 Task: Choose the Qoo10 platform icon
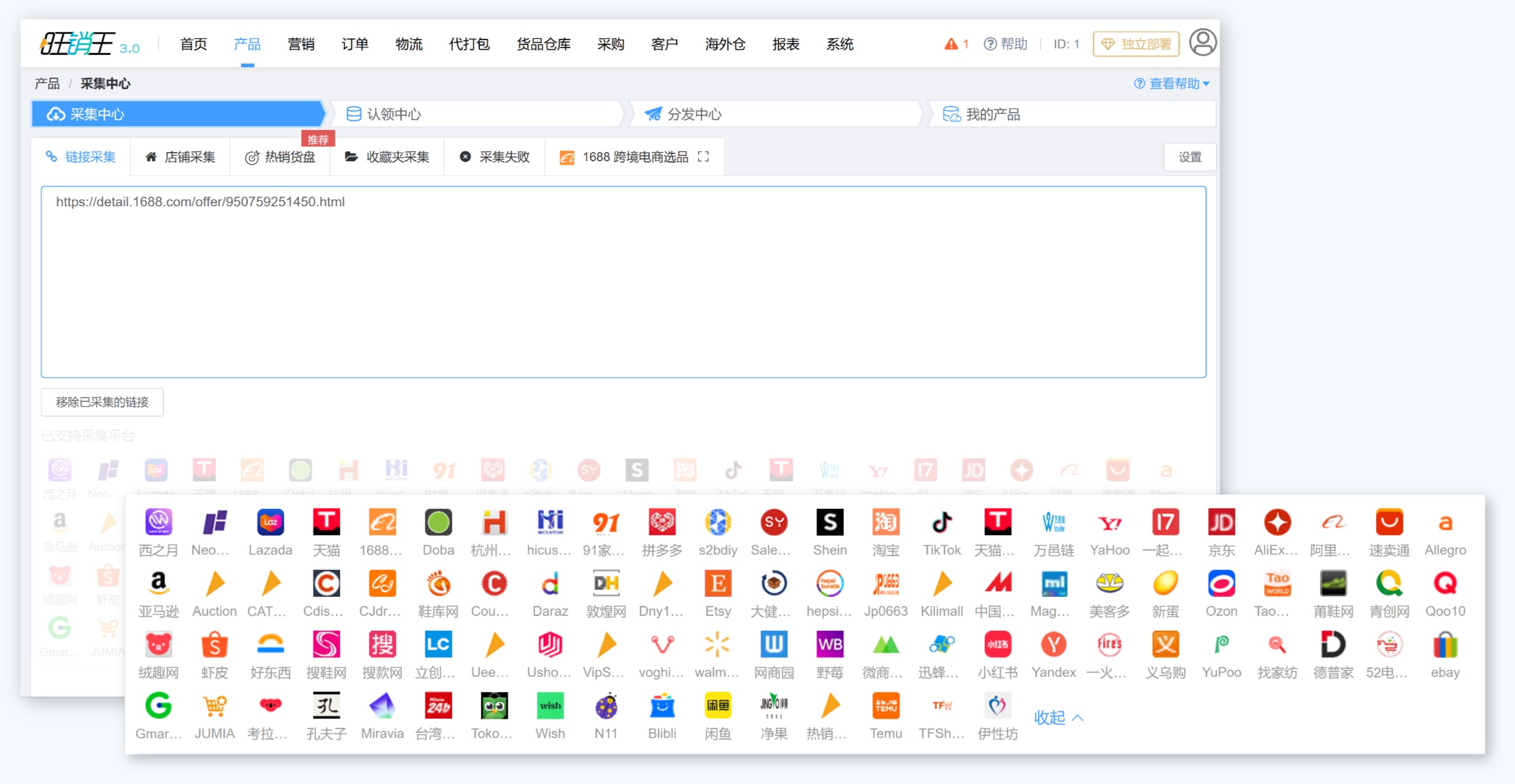point(1445,583)
